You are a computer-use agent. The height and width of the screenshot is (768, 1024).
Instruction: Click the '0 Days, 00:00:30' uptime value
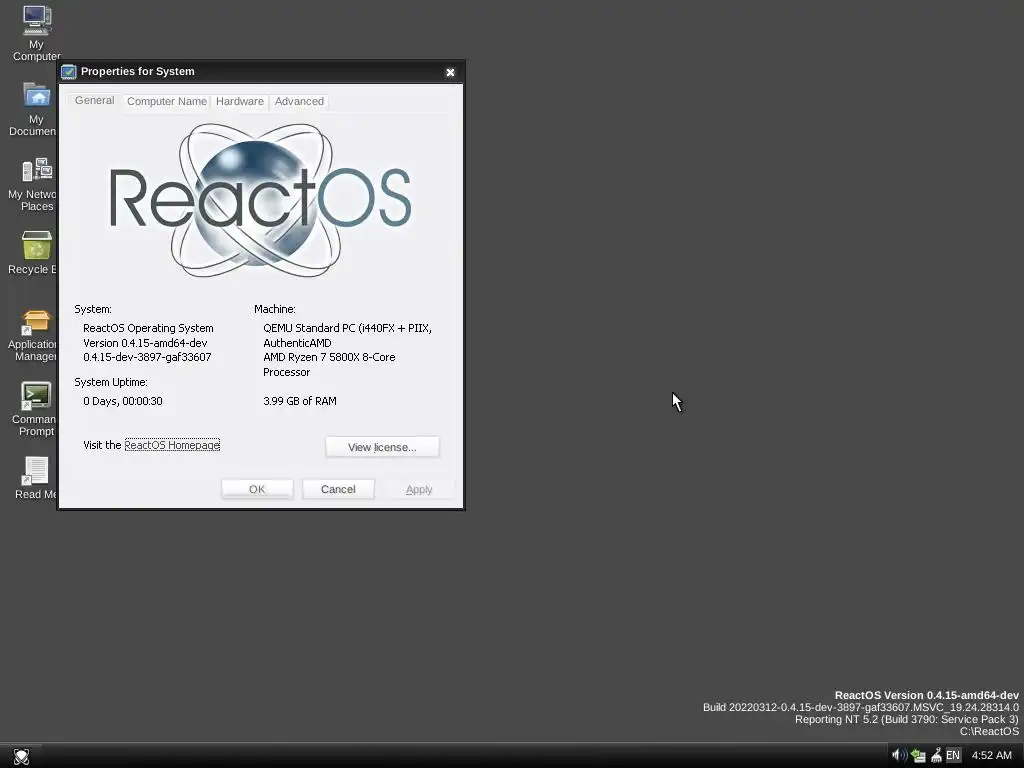[x=123, y=401]
